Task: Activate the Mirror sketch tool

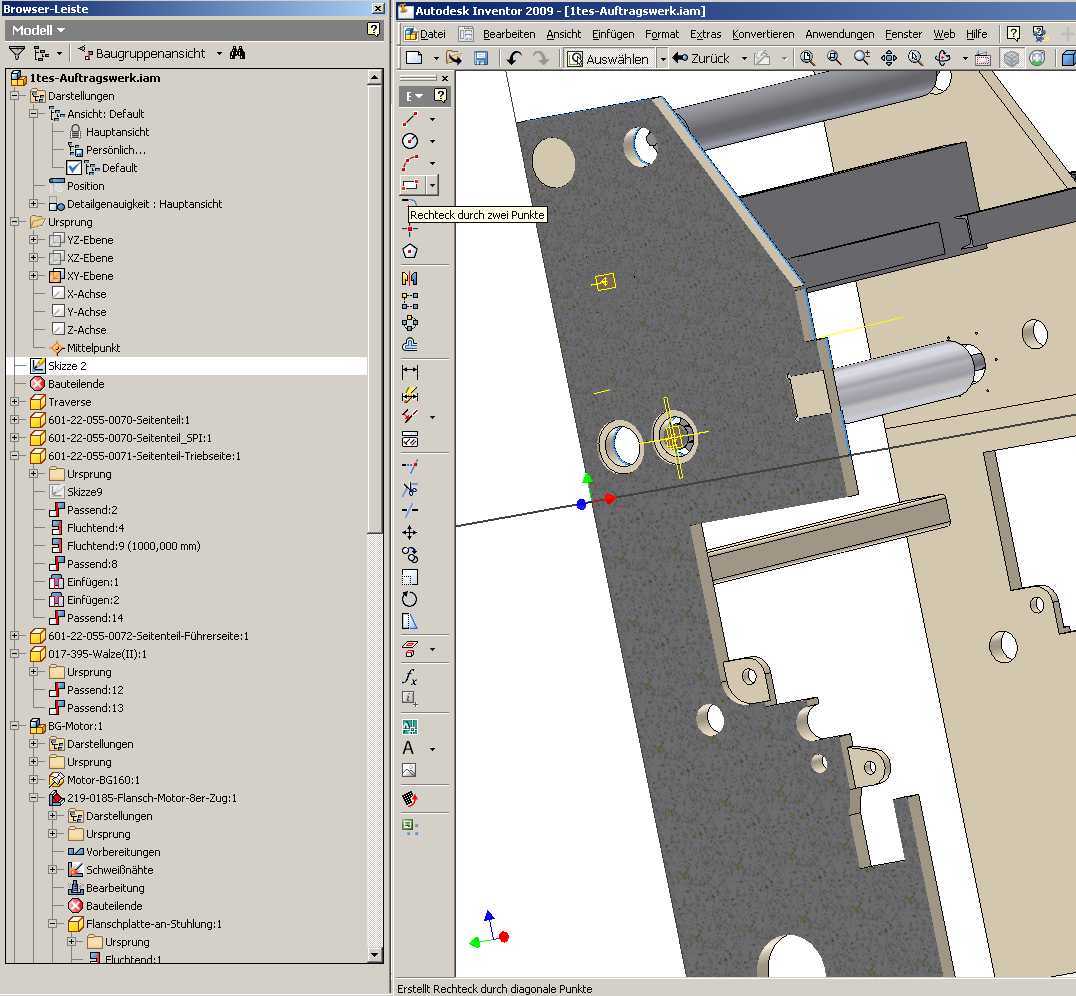Action: [x=410, y=278]
